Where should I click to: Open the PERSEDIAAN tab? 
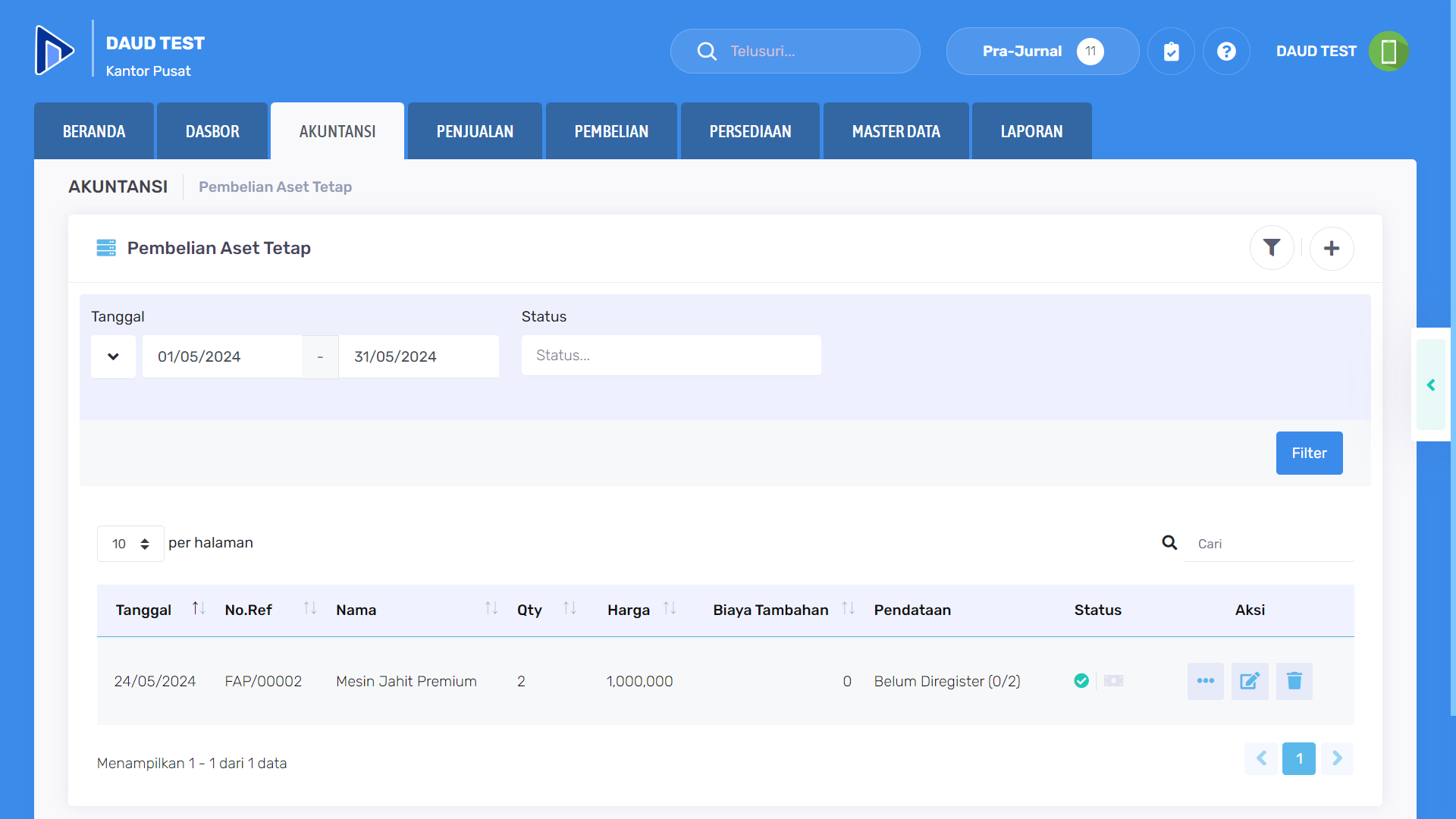(x=750, y=131)
